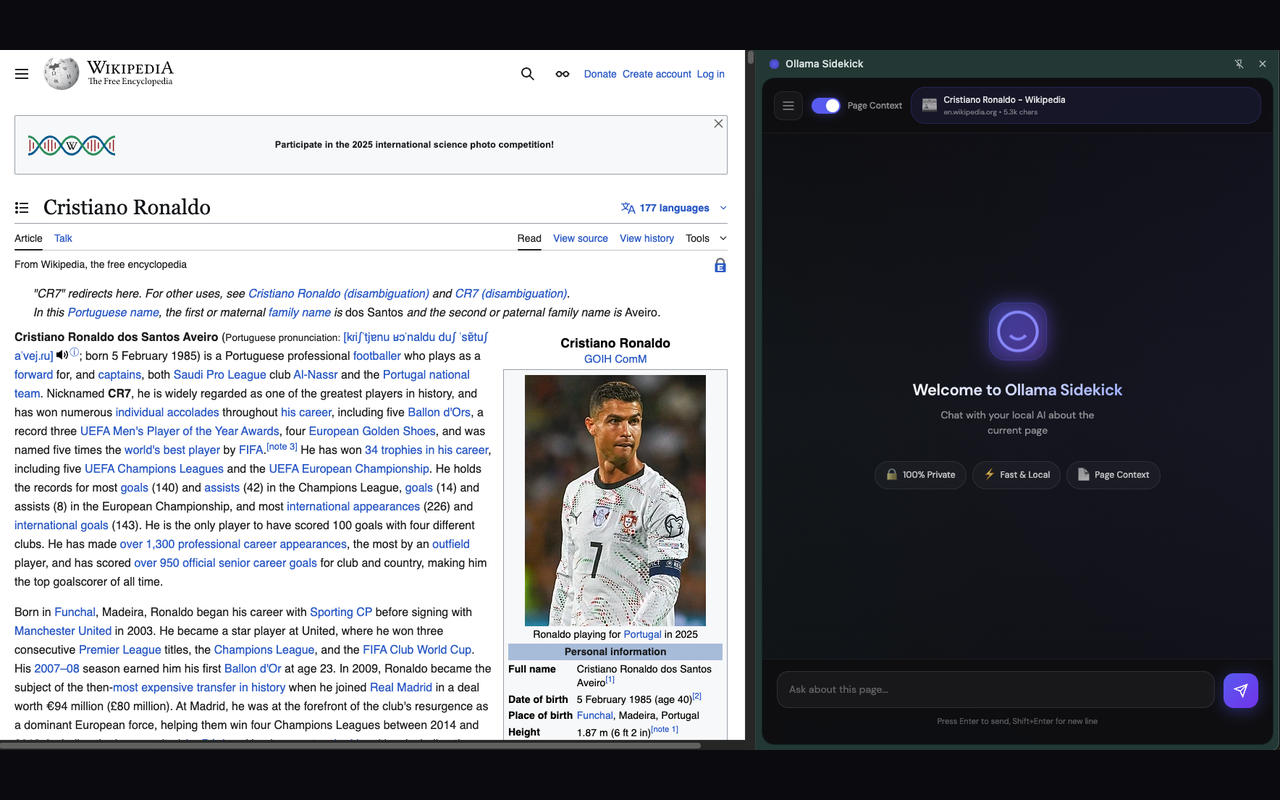Click the Sporting CP link
1280x800 pixels.
pos(341,612)
